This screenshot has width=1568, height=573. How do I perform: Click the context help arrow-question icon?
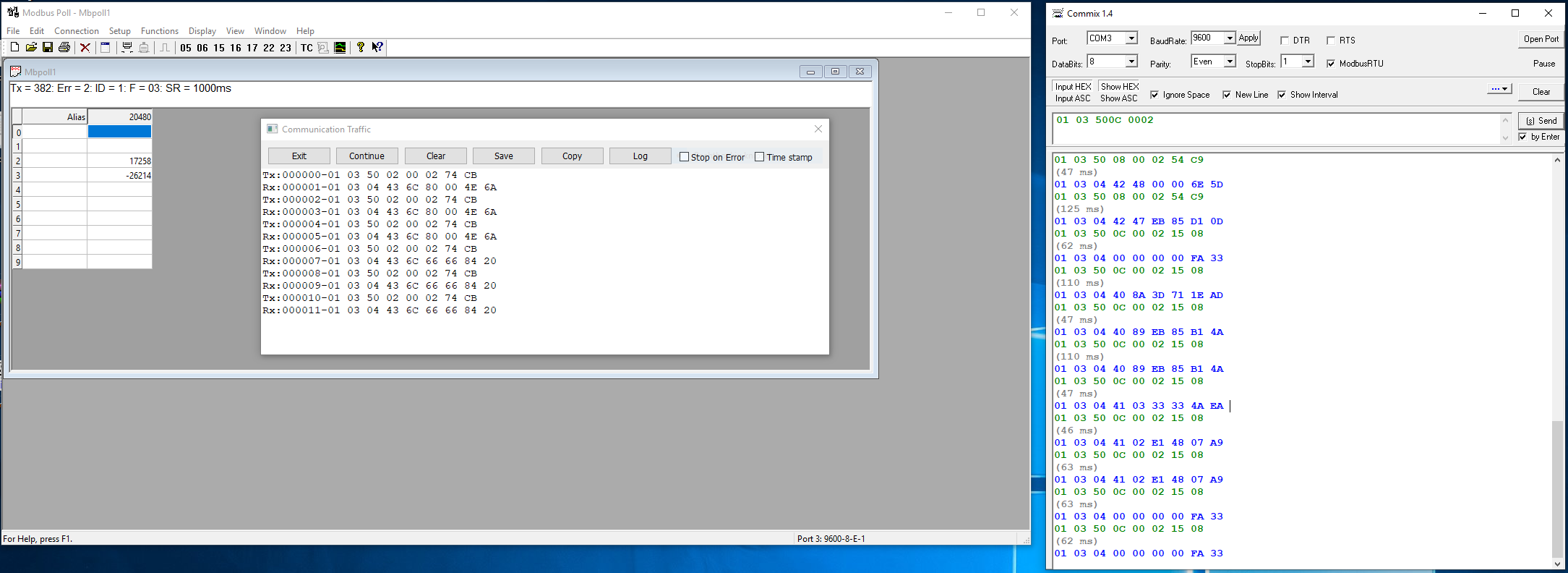(x=377, y=48)
